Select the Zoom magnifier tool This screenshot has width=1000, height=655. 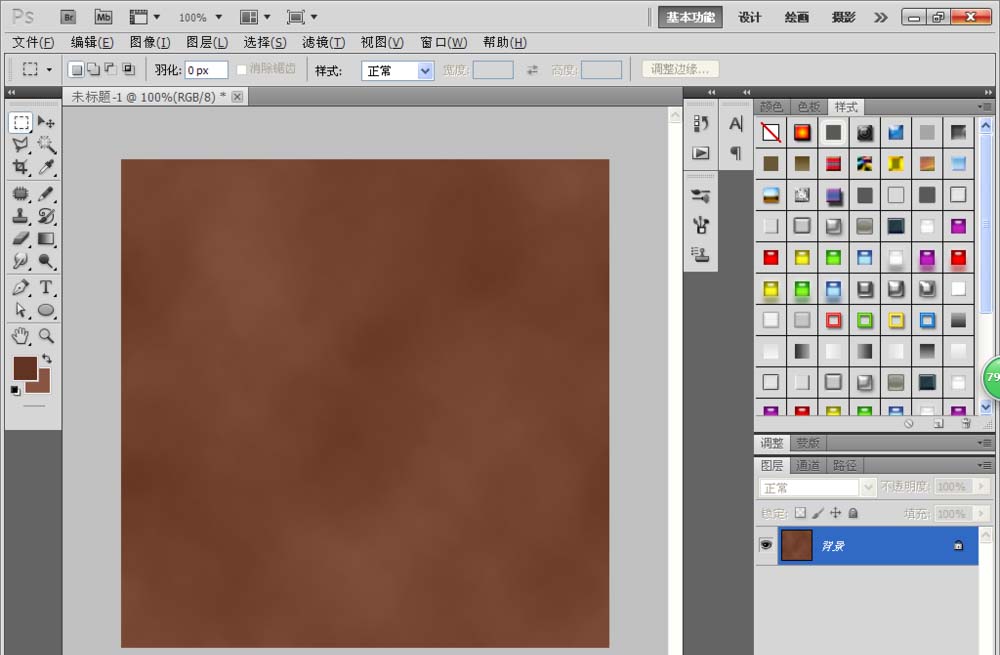[x=46, y=335]
